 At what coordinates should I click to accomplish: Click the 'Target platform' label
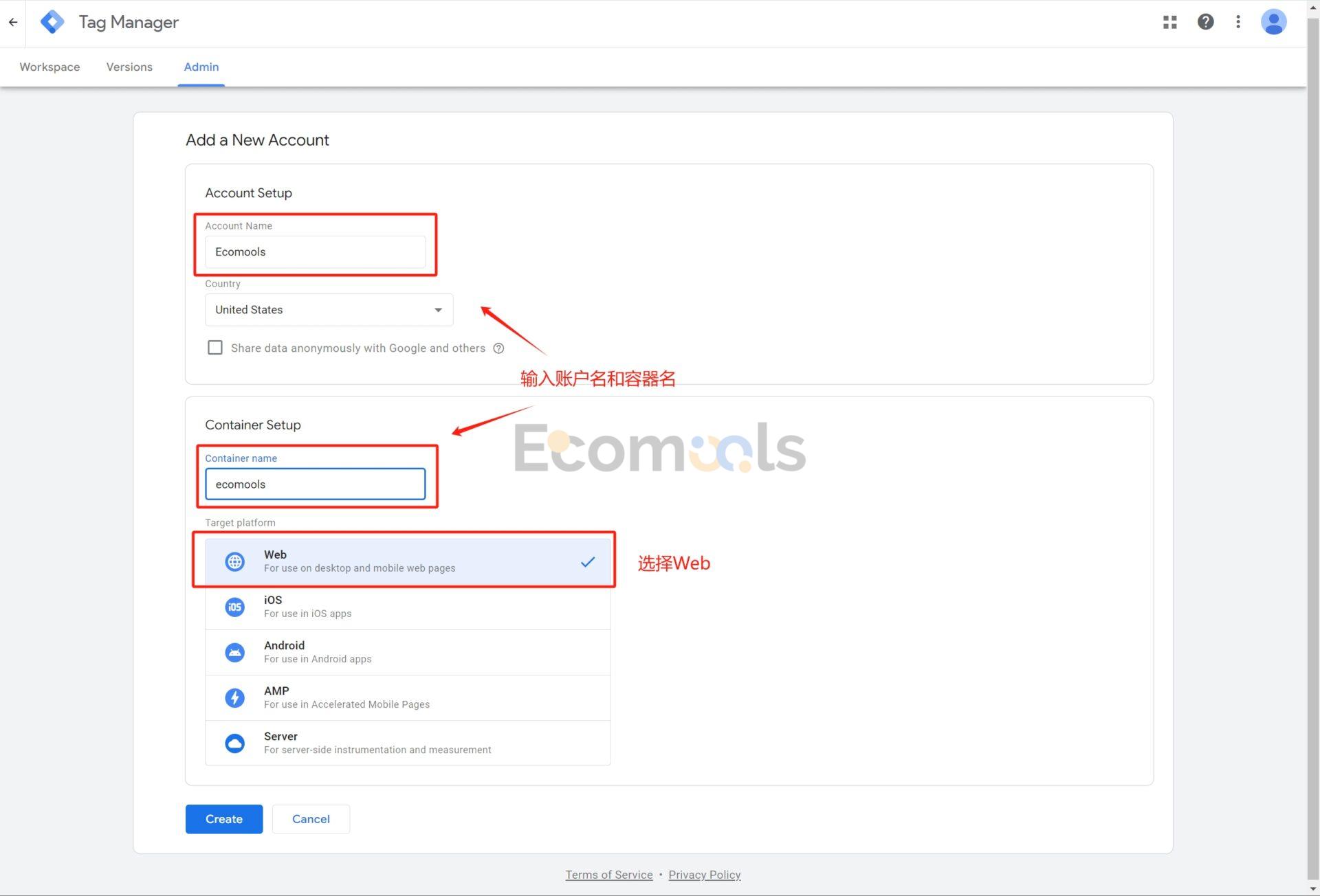point(240,523)
